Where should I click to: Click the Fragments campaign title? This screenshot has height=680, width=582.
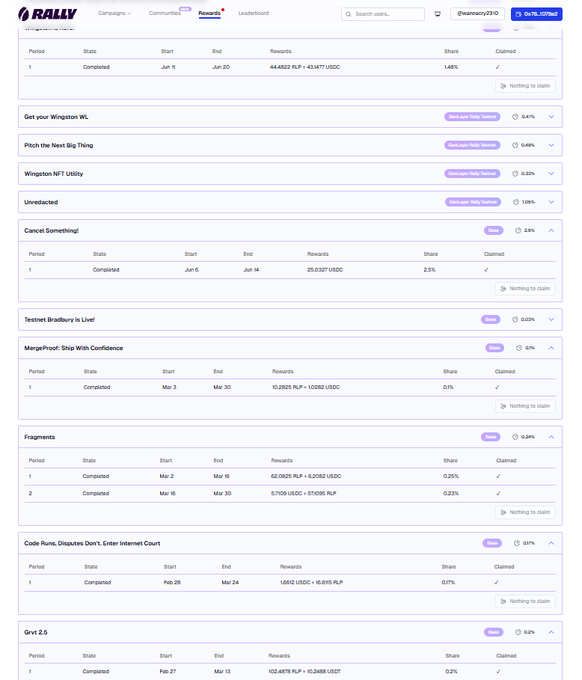click(x=39, y=437)
